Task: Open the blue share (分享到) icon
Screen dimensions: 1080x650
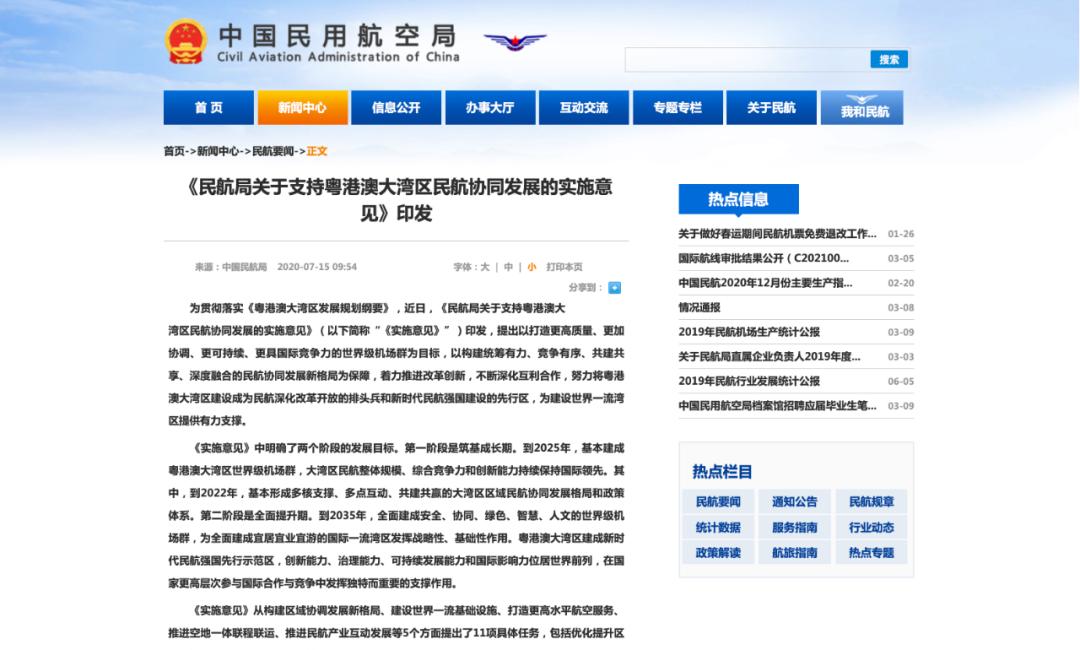Action: [614, 288]
